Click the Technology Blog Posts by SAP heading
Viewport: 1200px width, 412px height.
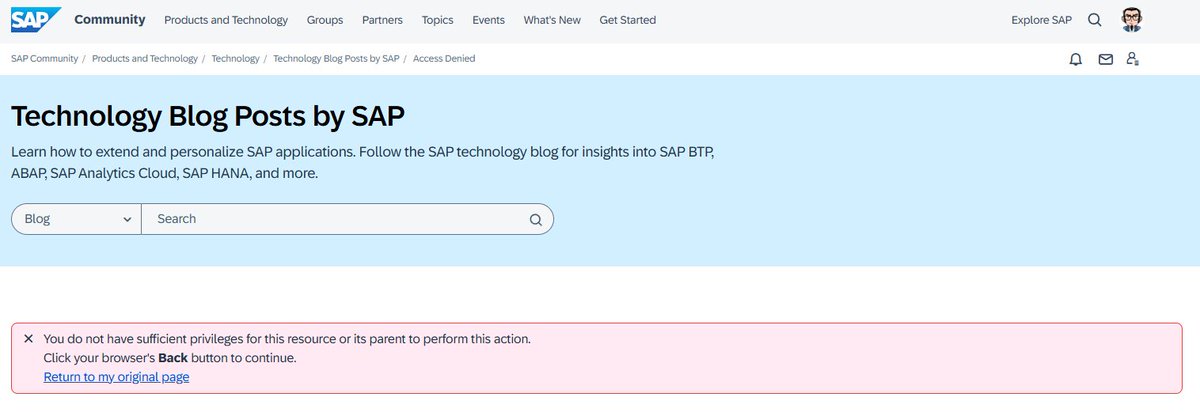[208, 116]
